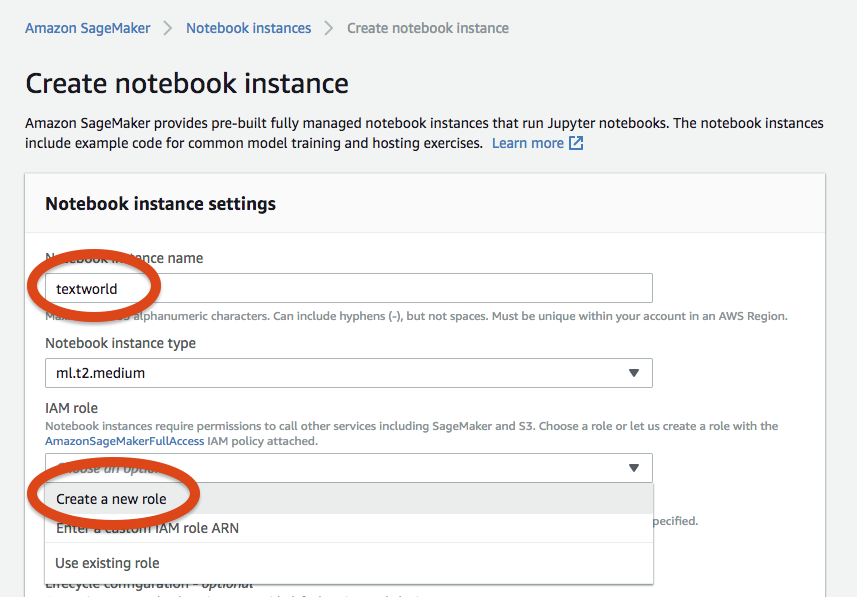Focus the notebook instance name field

400,289
